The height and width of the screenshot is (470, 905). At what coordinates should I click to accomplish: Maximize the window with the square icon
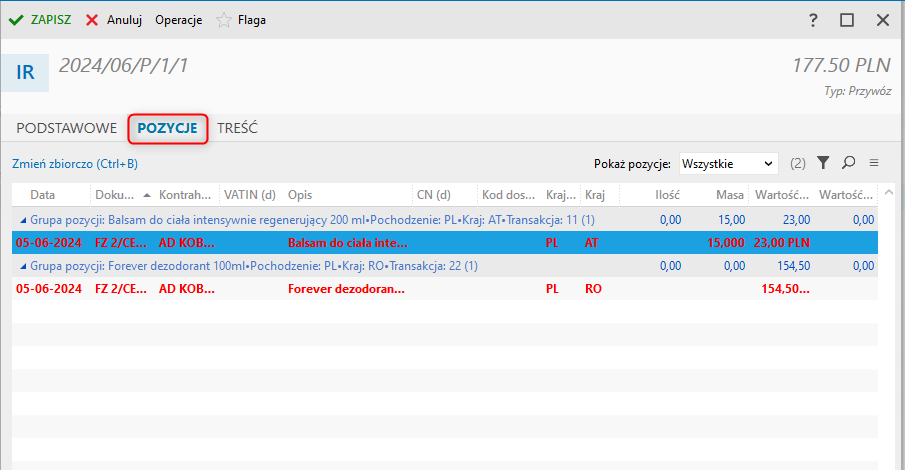tap(847, 20)
